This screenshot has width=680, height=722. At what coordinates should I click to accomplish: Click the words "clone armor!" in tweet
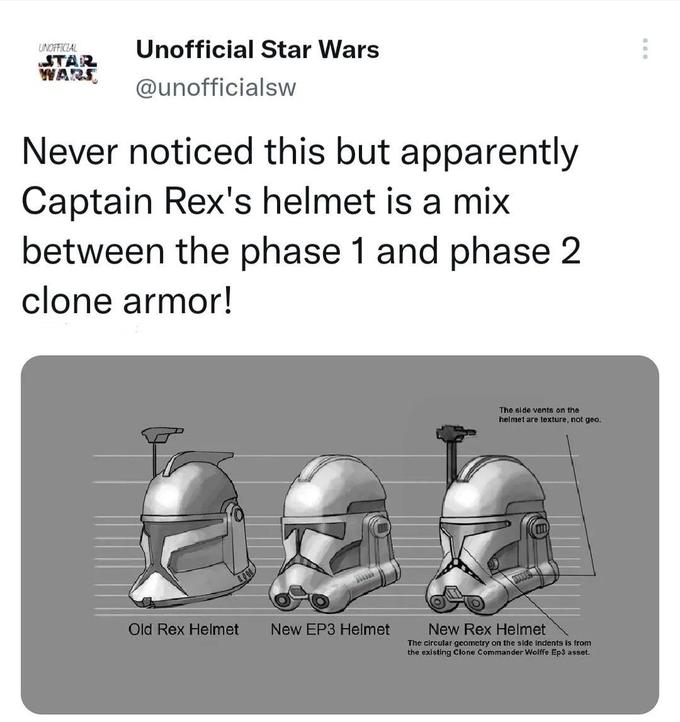click(126, 297)
